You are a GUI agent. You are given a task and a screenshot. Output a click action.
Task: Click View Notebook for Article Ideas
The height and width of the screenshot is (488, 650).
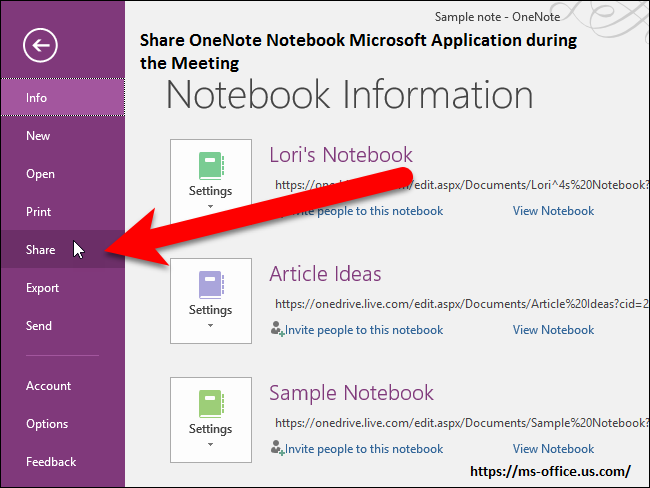coord(553,330)
